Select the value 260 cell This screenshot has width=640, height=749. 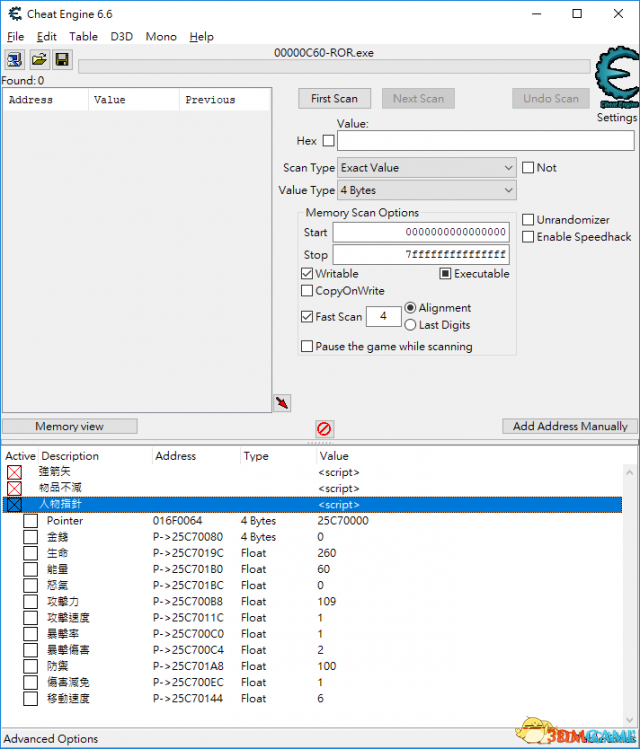(327, 553)
